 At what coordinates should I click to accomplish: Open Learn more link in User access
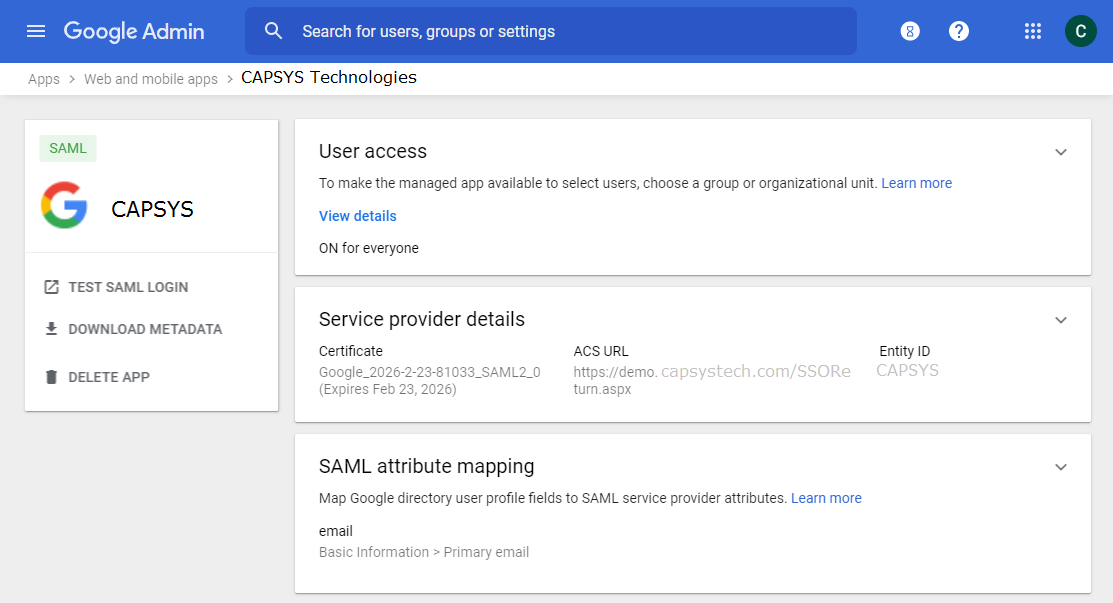(916, 183)
